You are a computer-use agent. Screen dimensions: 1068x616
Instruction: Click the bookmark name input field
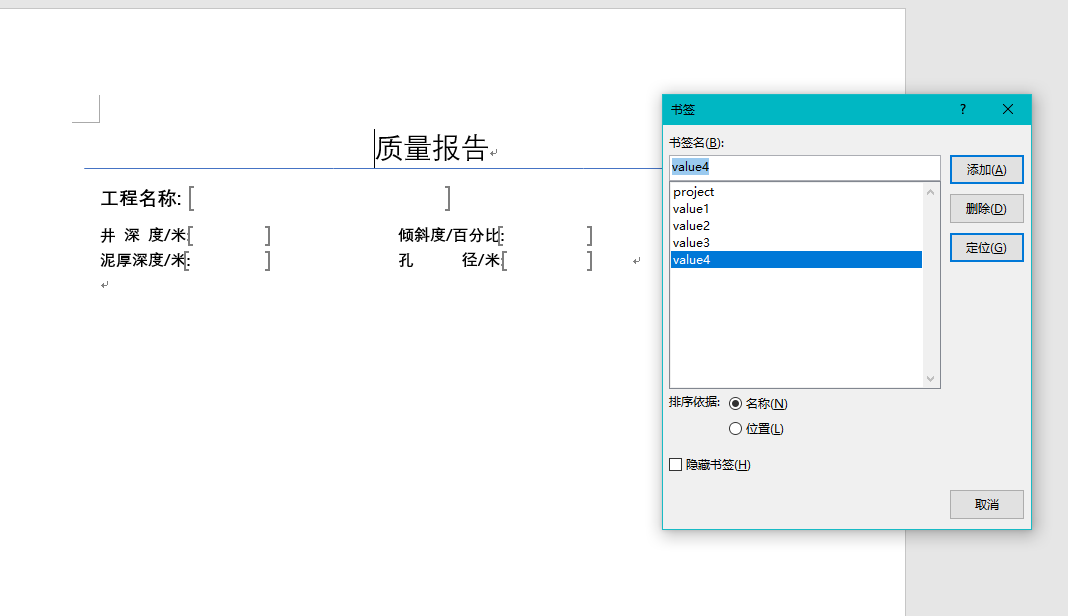pos(800,167)
